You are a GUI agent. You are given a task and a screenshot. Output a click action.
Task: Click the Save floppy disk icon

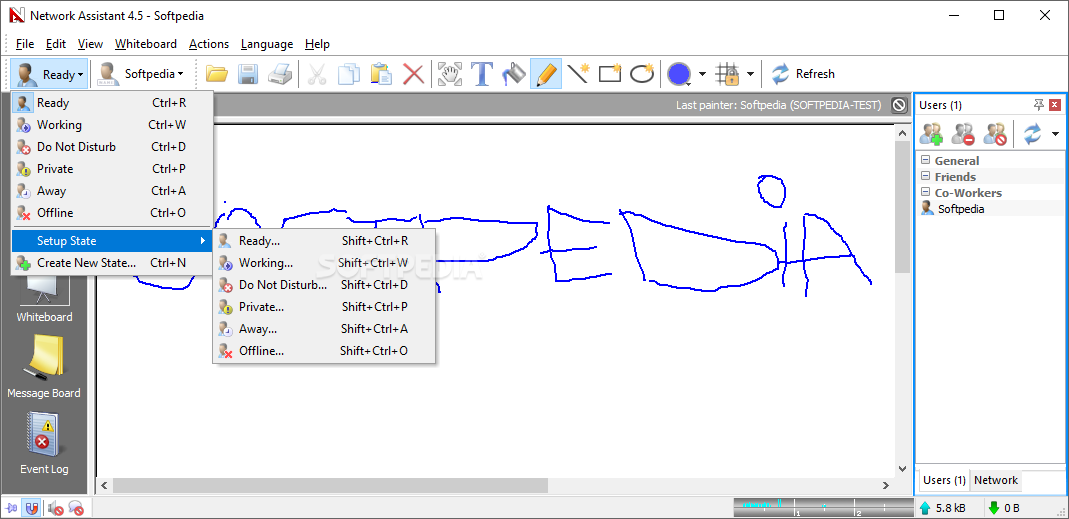[247, 74]
